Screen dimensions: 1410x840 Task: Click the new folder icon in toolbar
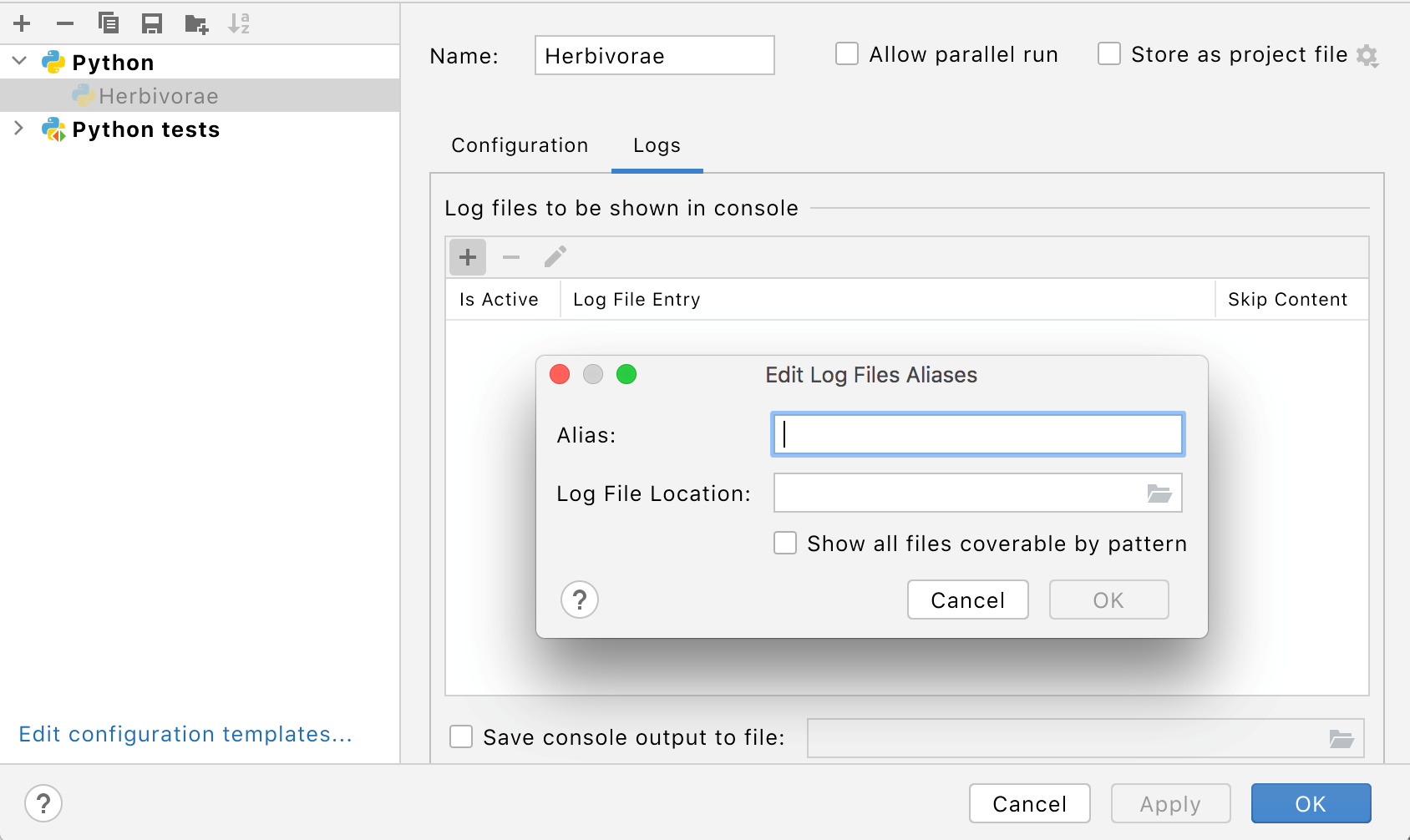point(196,23)
